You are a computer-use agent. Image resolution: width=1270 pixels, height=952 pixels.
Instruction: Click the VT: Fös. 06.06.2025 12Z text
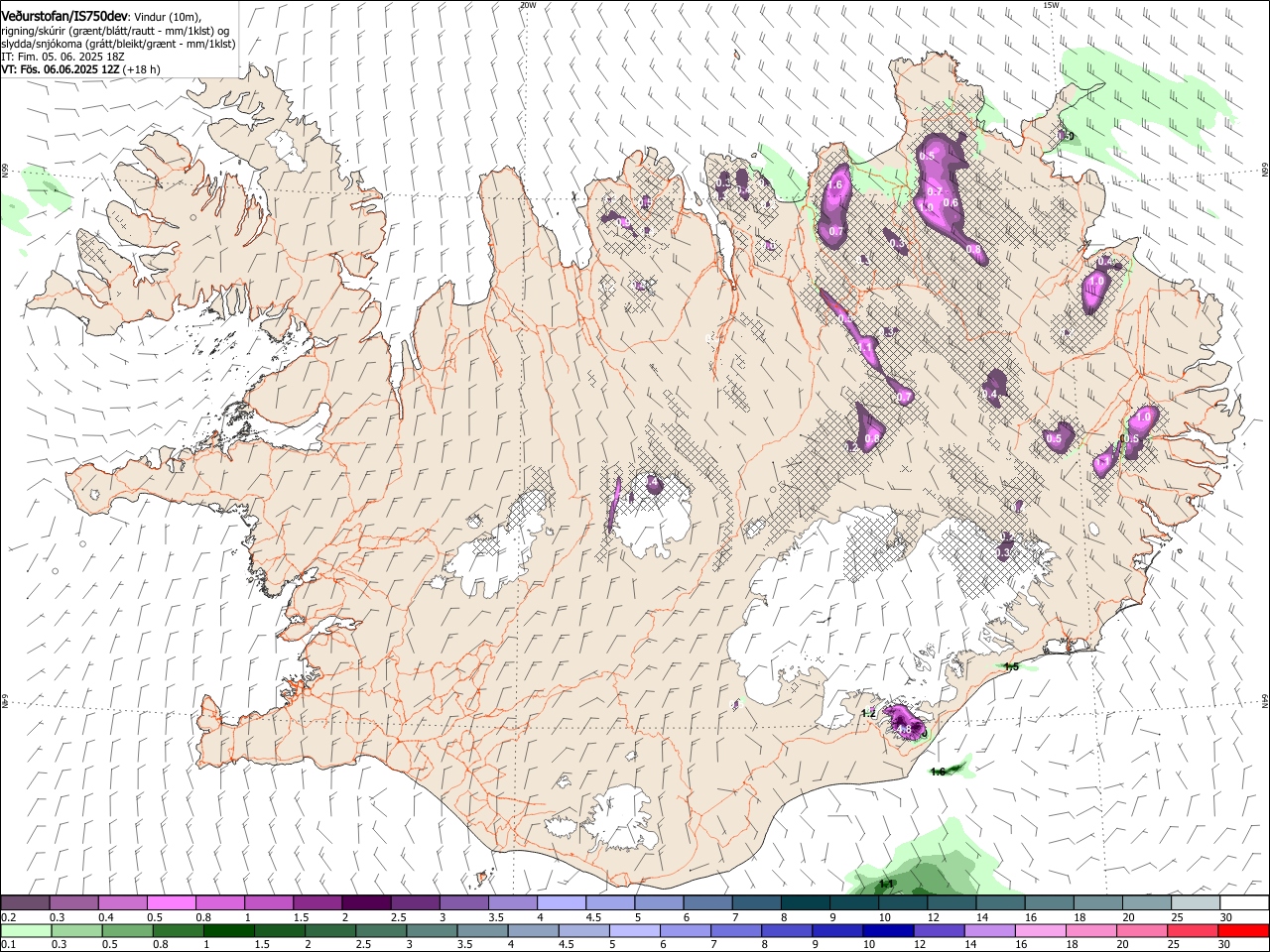tap(61, 69)
